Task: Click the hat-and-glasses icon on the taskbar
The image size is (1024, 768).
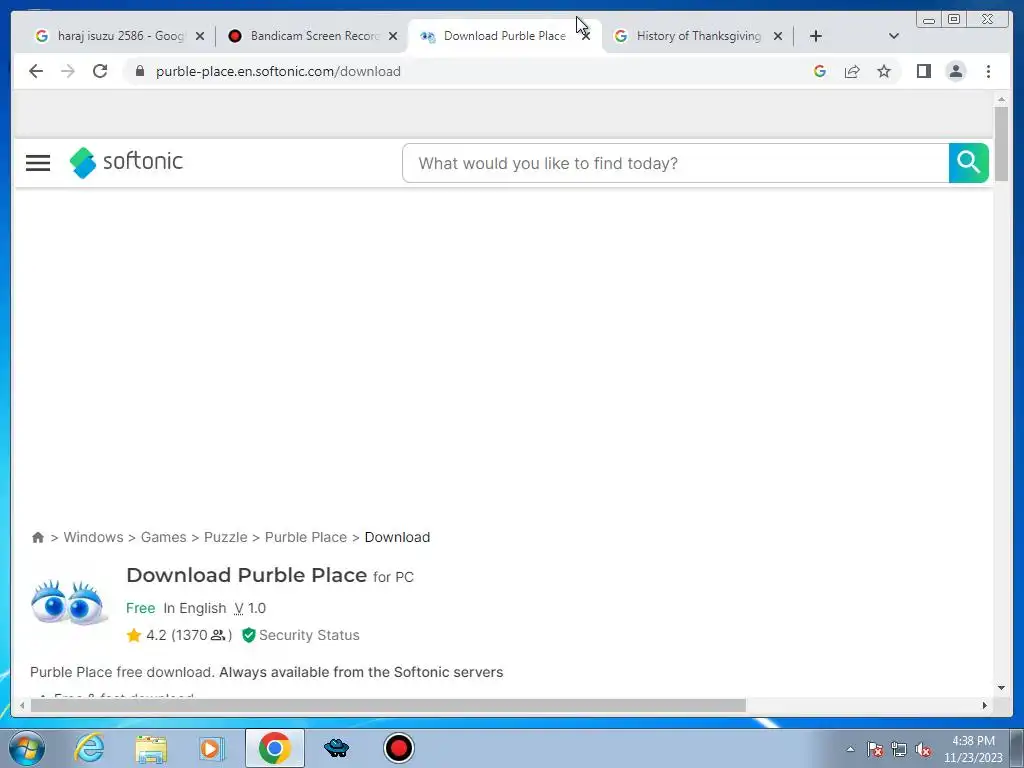Action: pyautogui.click(x=336, y=748)
